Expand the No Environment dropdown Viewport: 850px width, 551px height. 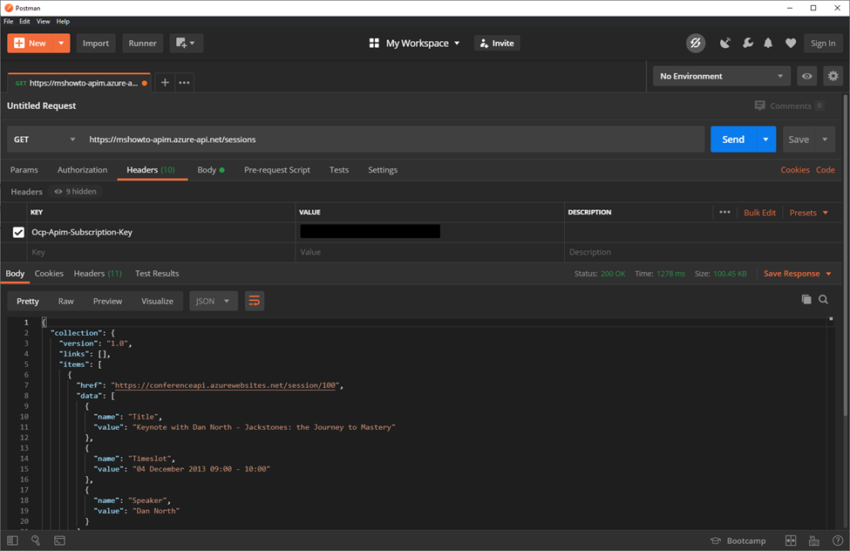coord(721,76)
